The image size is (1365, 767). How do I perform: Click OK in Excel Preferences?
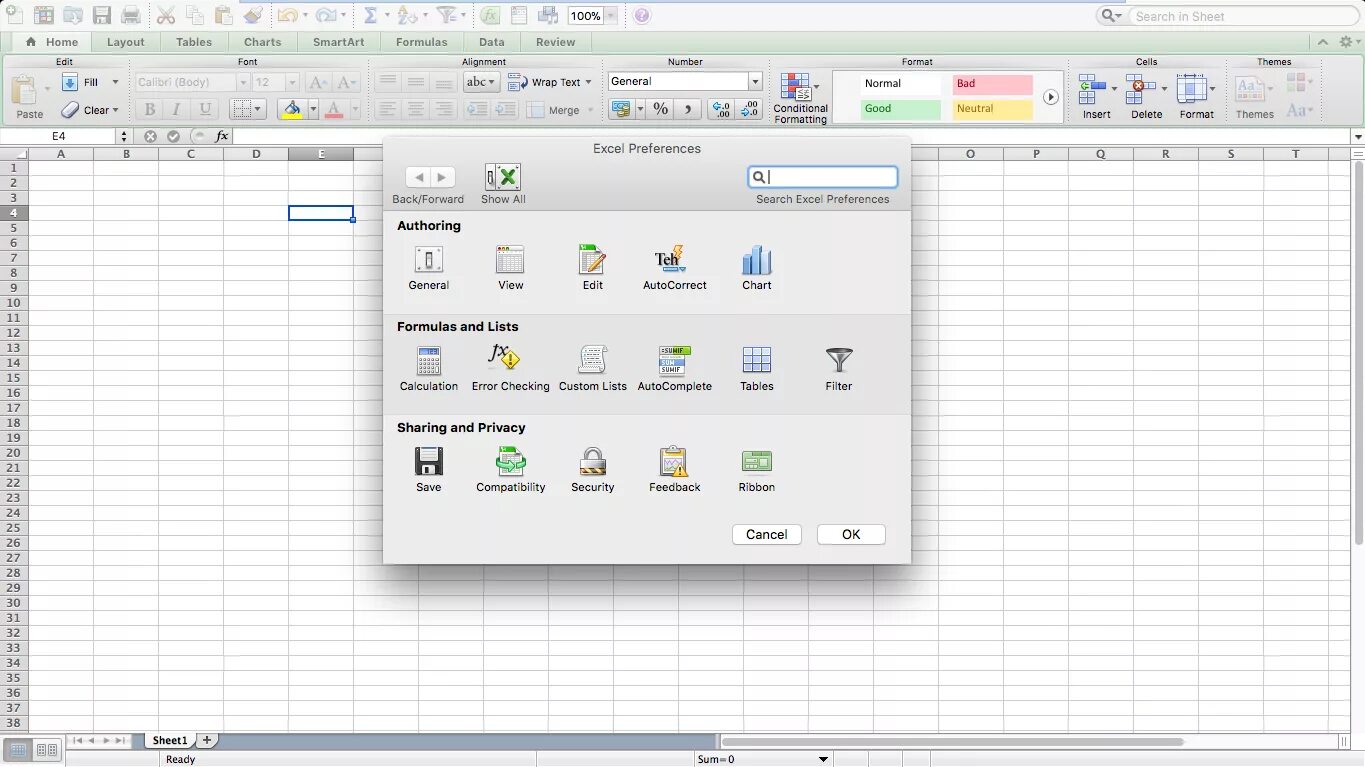851,534
